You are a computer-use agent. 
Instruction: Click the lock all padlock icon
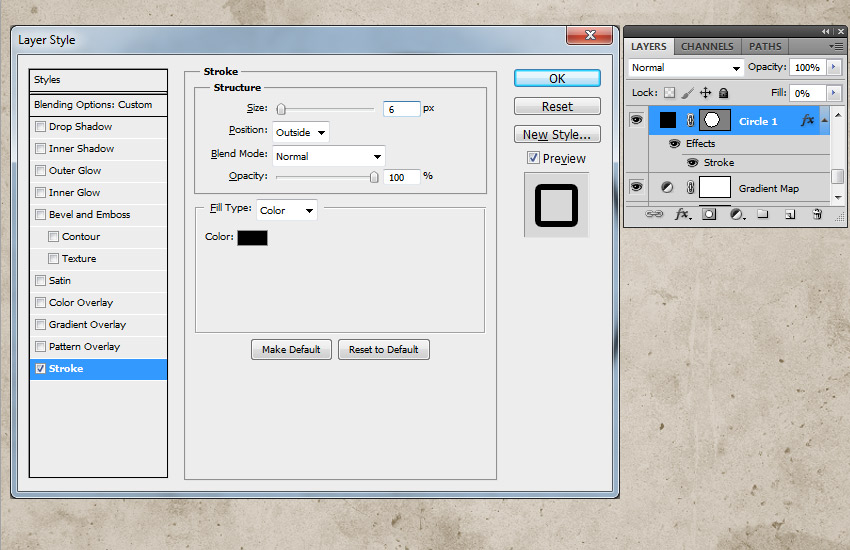[x=723, y=93]
